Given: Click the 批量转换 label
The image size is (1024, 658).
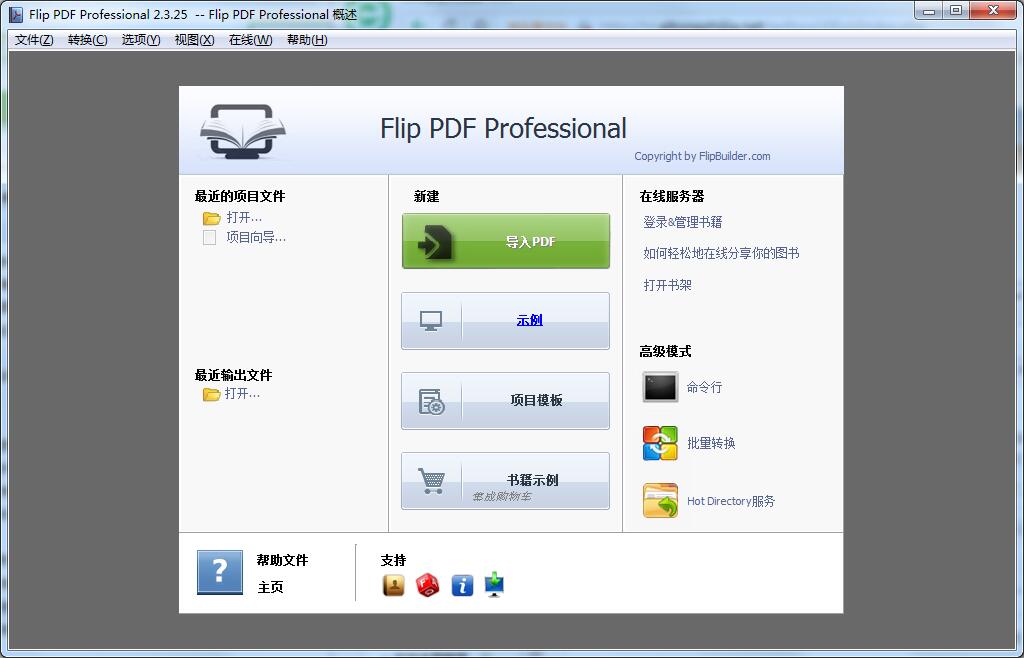Looking at the screenshot, I should tap(711, 443).
